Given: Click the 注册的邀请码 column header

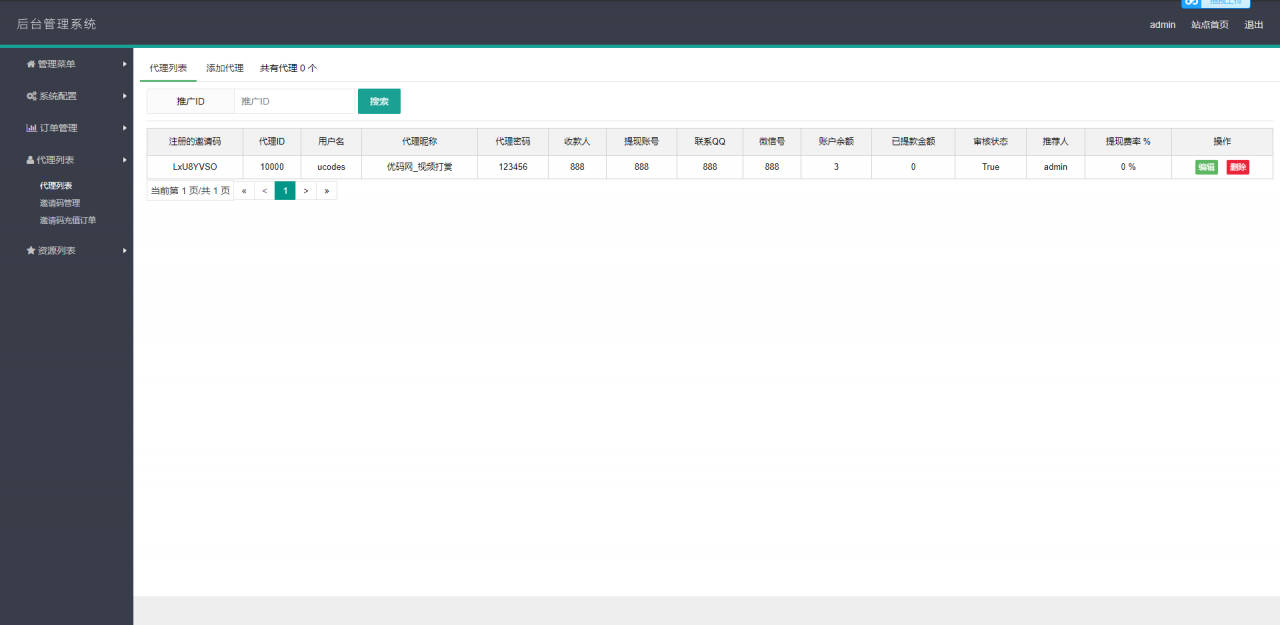Looking at the screenshot, I should [x=195, y=142].
